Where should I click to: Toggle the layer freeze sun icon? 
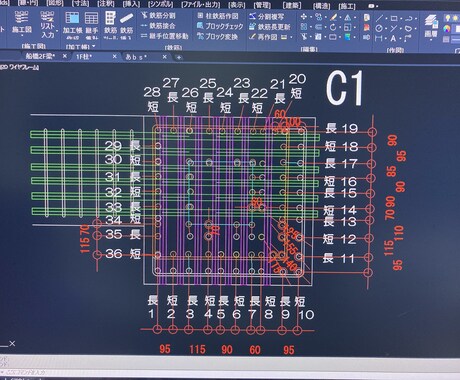pos(455,18)
